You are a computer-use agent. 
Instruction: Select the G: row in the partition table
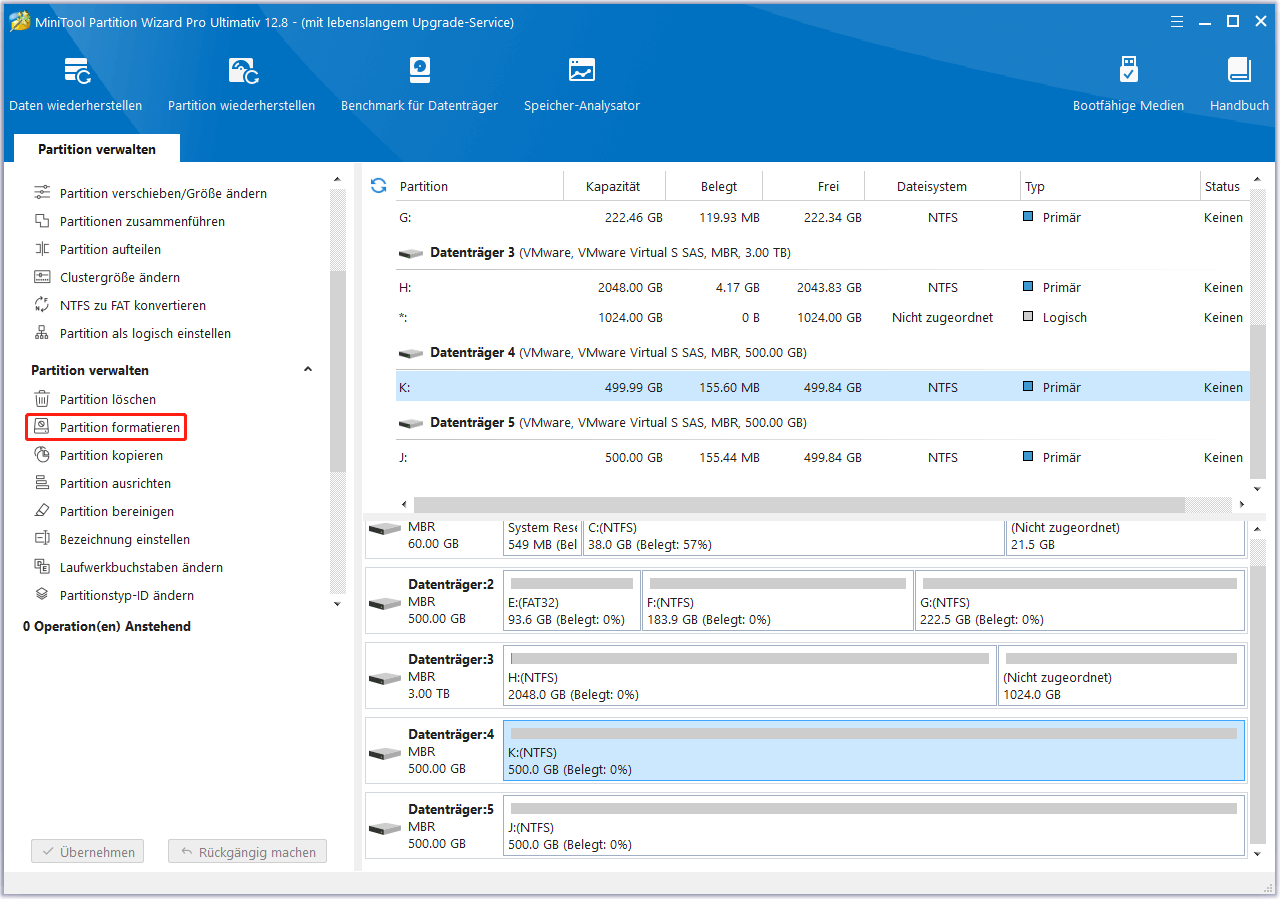[x=822, y=217]
